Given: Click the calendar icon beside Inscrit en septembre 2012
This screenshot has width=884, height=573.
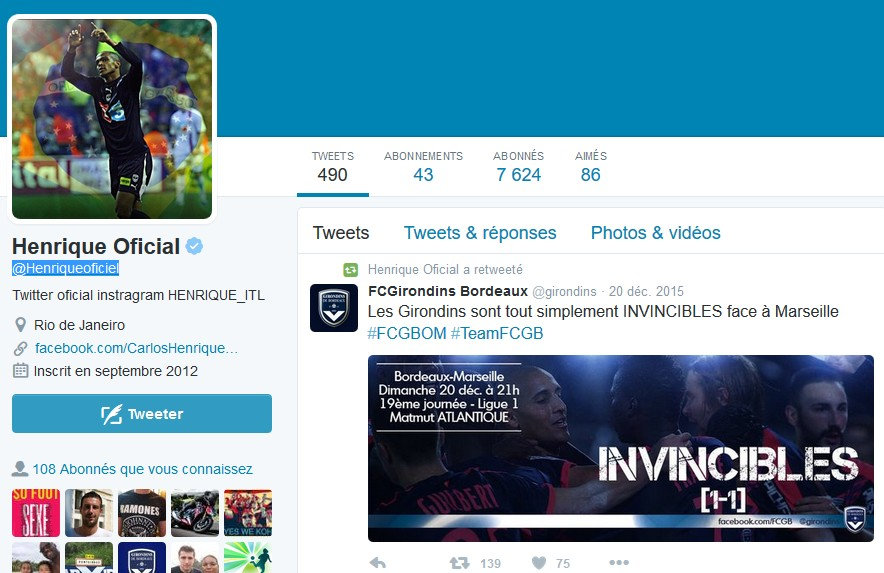Looking at the screenshot, I should click(20, 371).
